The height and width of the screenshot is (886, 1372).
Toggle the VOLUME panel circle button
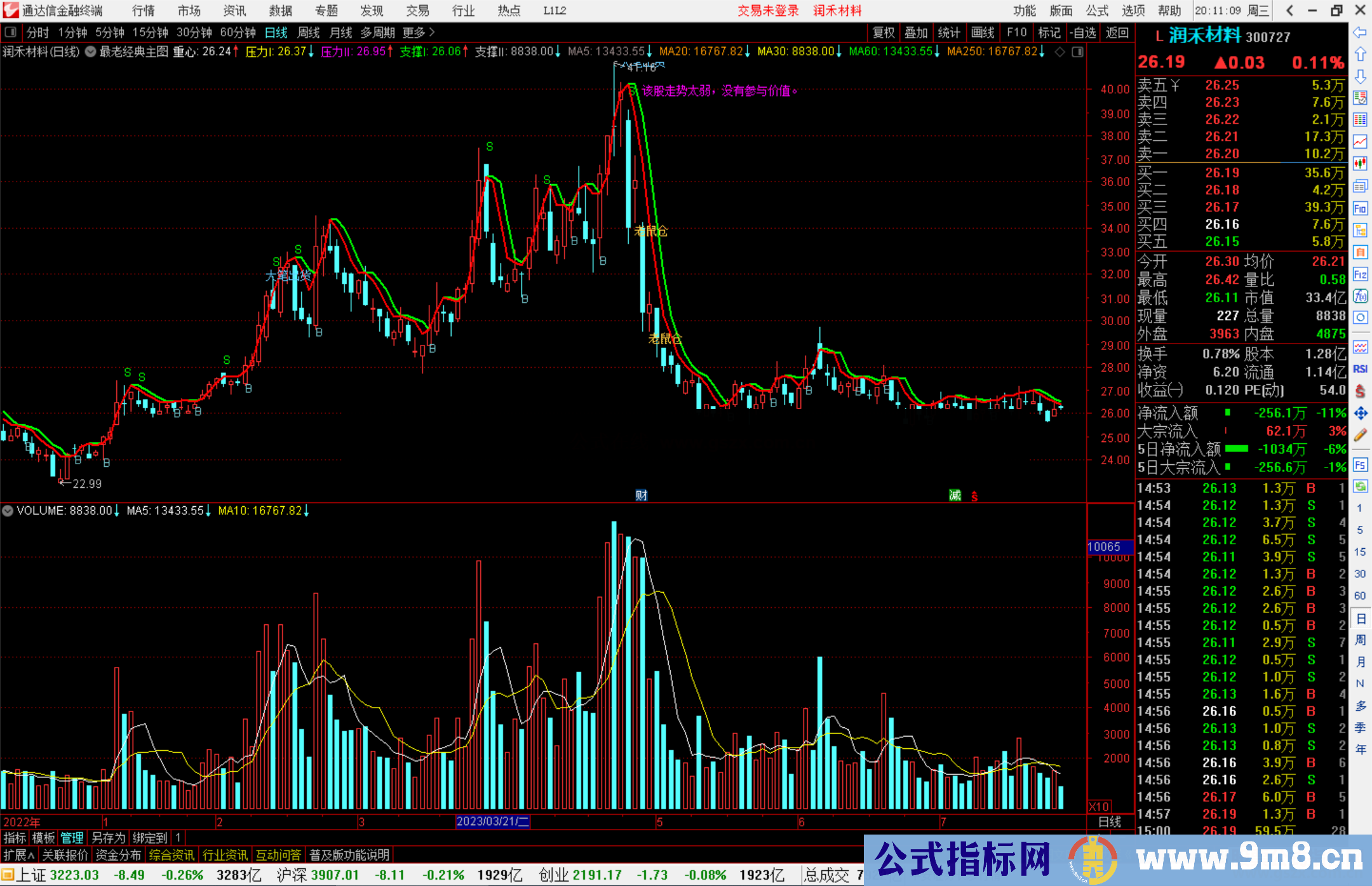pos(8,511)
